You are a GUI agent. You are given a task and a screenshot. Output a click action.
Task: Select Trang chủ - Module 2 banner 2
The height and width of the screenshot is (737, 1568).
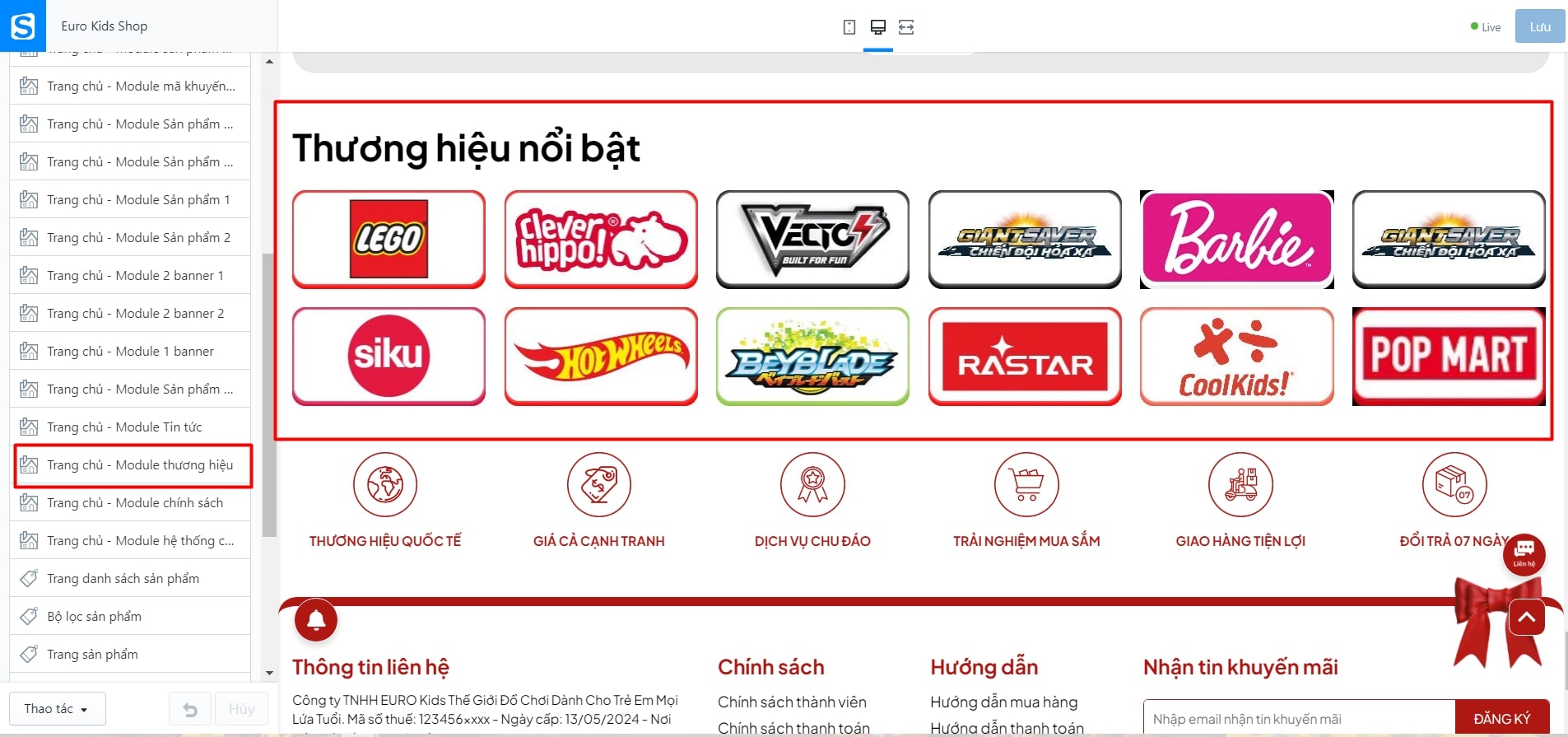(130, 314)
